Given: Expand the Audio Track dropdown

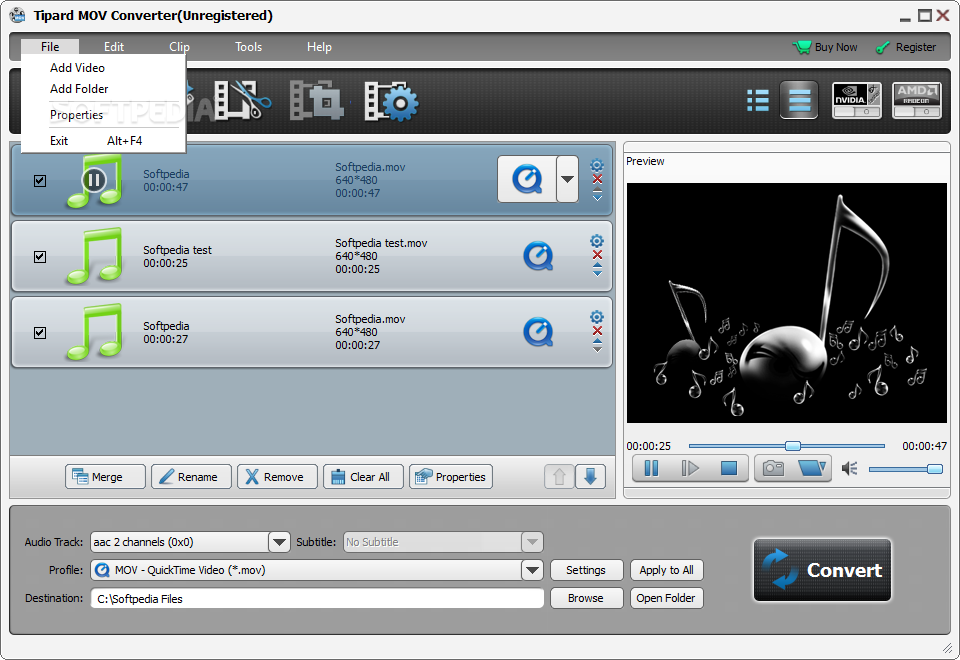Looking at the screenshot, I should (279, 542).
